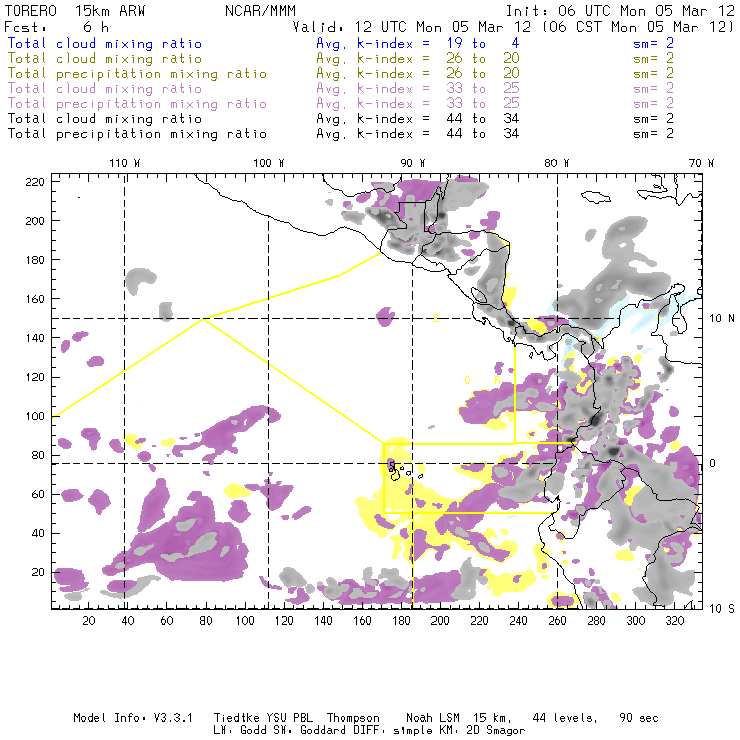Click '90 sec' in model info line
Screen dimensions: 740x740
[639, 718]
